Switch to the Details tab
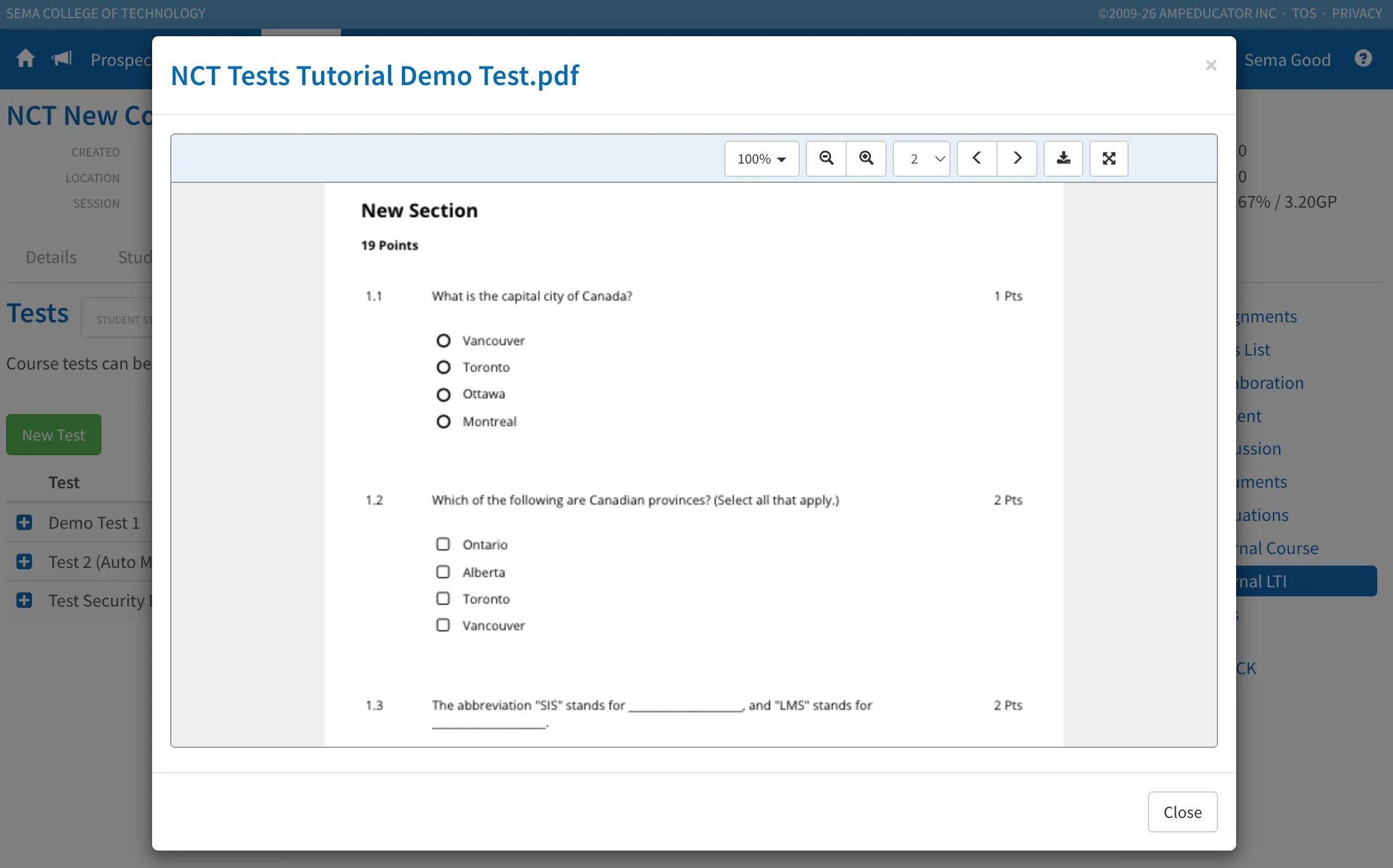1393x868 pixels. point(51,257)
